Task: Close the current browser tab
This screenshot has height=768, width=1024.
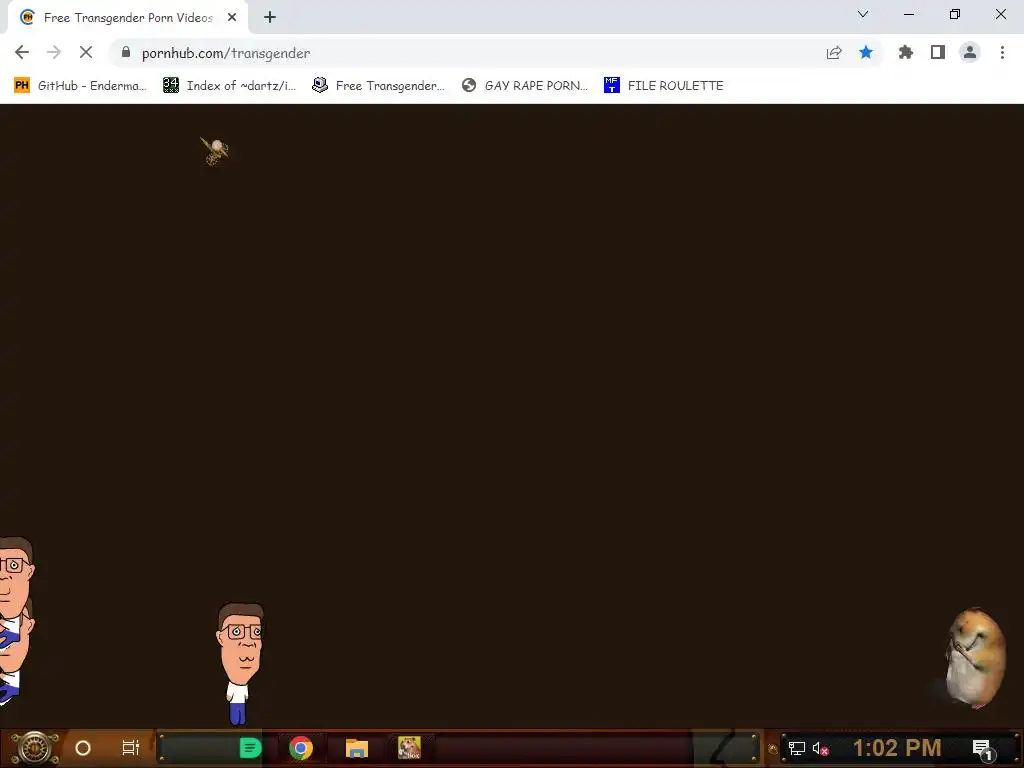Action: pos(232,17)
